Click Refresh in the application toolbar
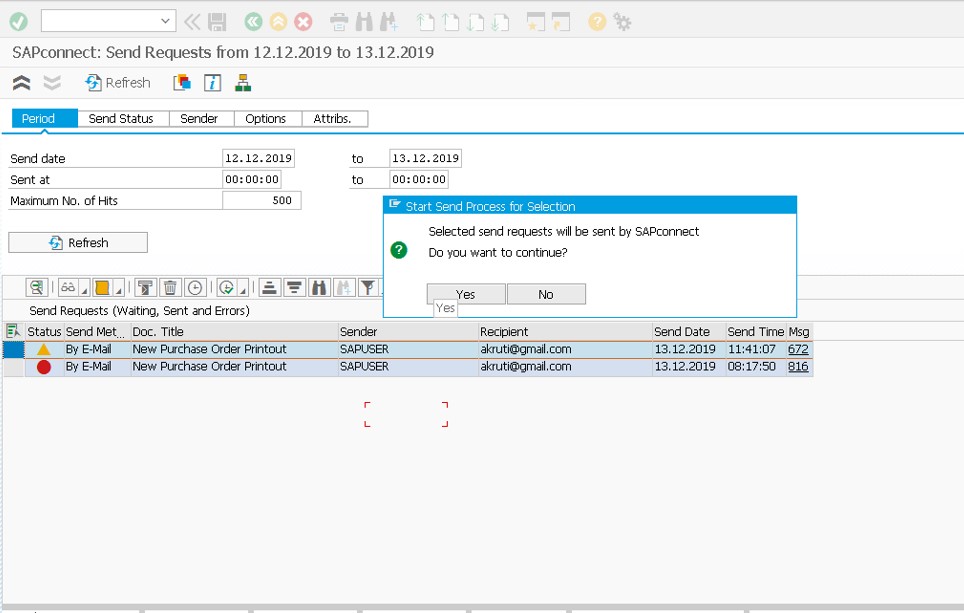The height and width of the screenshot is (613, 964). (118, 82)
